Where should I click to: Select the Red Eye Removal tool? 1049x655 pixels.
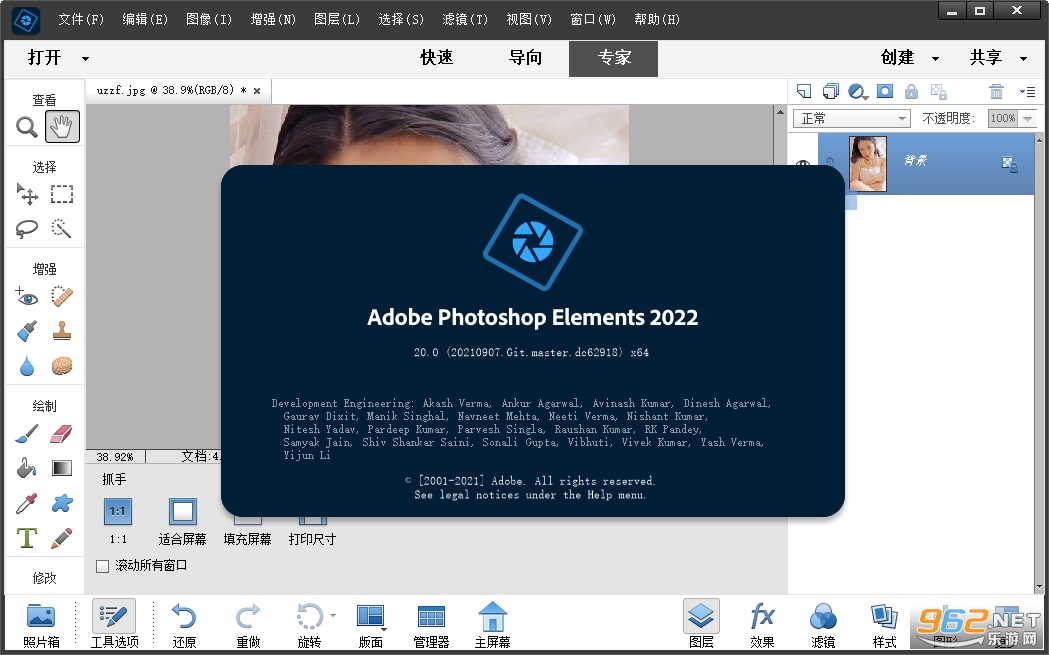pyautogui.click(x=27, y=296)
